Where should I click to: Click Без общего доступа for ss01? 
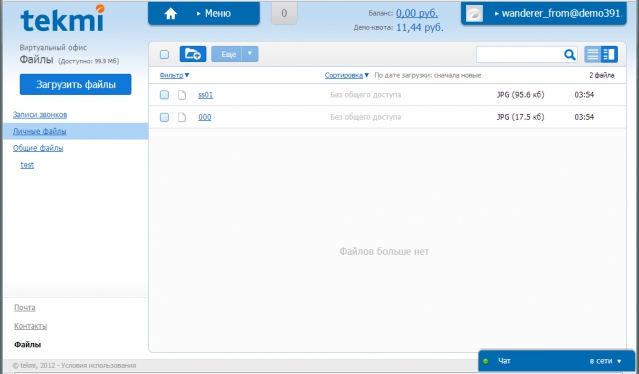tap(366, 95)
